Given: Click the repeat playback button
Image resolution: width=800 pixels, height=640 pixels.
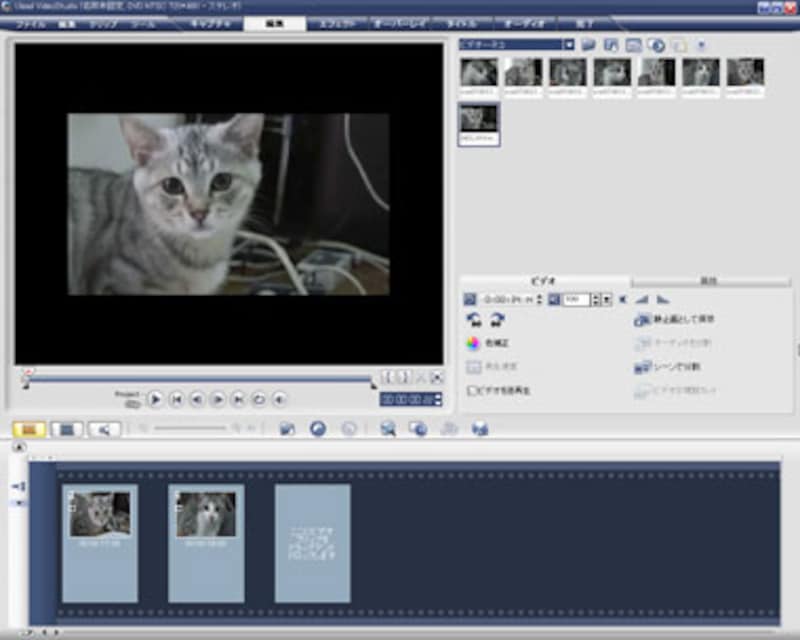Looking at the screenshot, I should tap(259, 399).
